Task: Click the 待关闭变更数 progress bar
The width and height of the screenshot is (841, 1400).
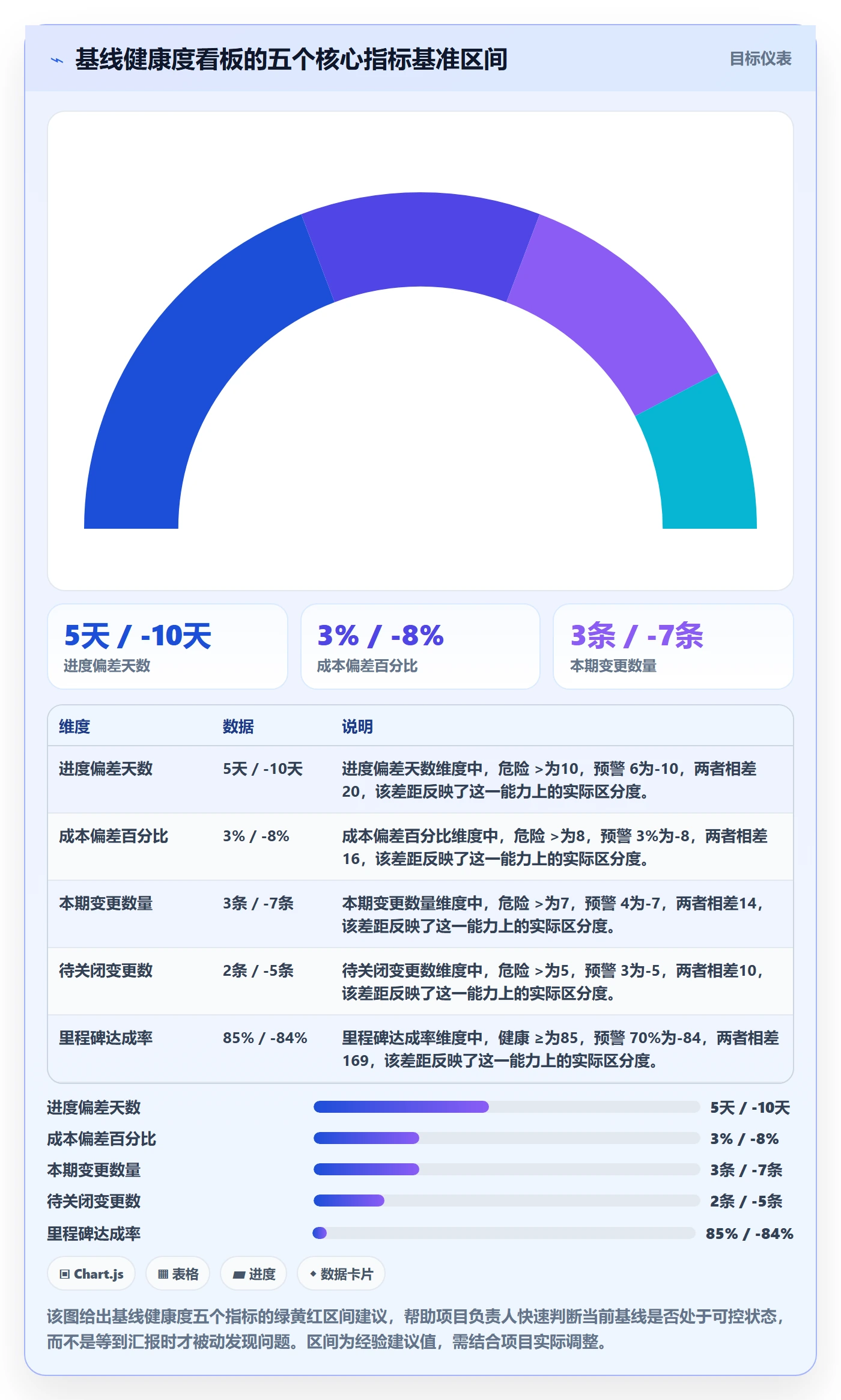Action: tap(507, 1201)
